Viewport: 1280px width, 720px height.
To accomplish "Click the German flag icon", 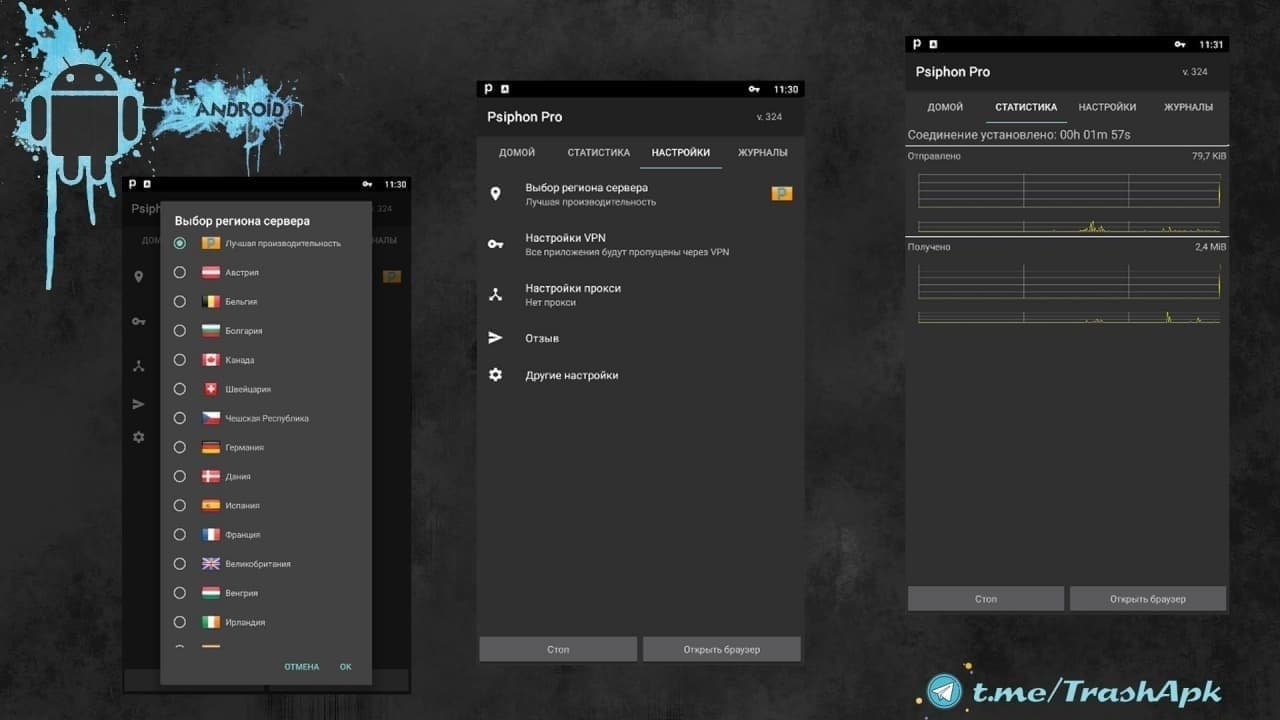I will pyautogui.click(x=211, y=447).
